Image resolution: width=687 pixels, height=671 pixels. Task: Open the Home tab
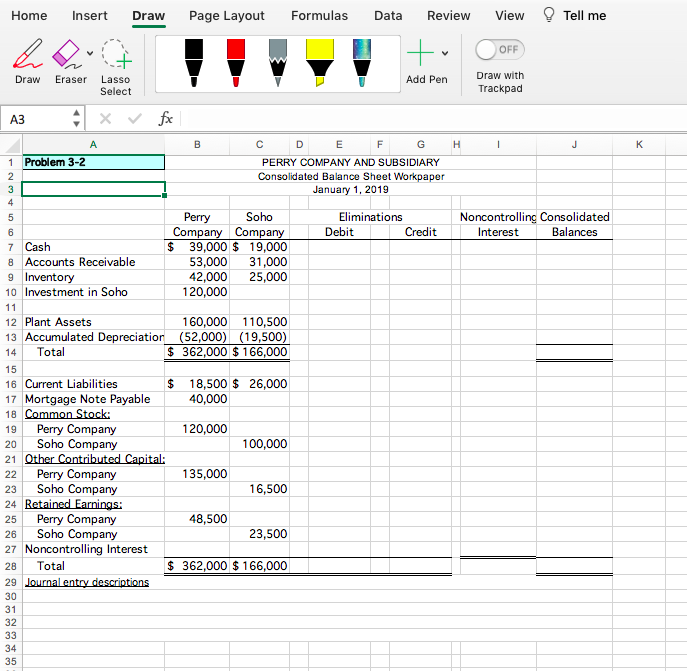click(29, 16)
